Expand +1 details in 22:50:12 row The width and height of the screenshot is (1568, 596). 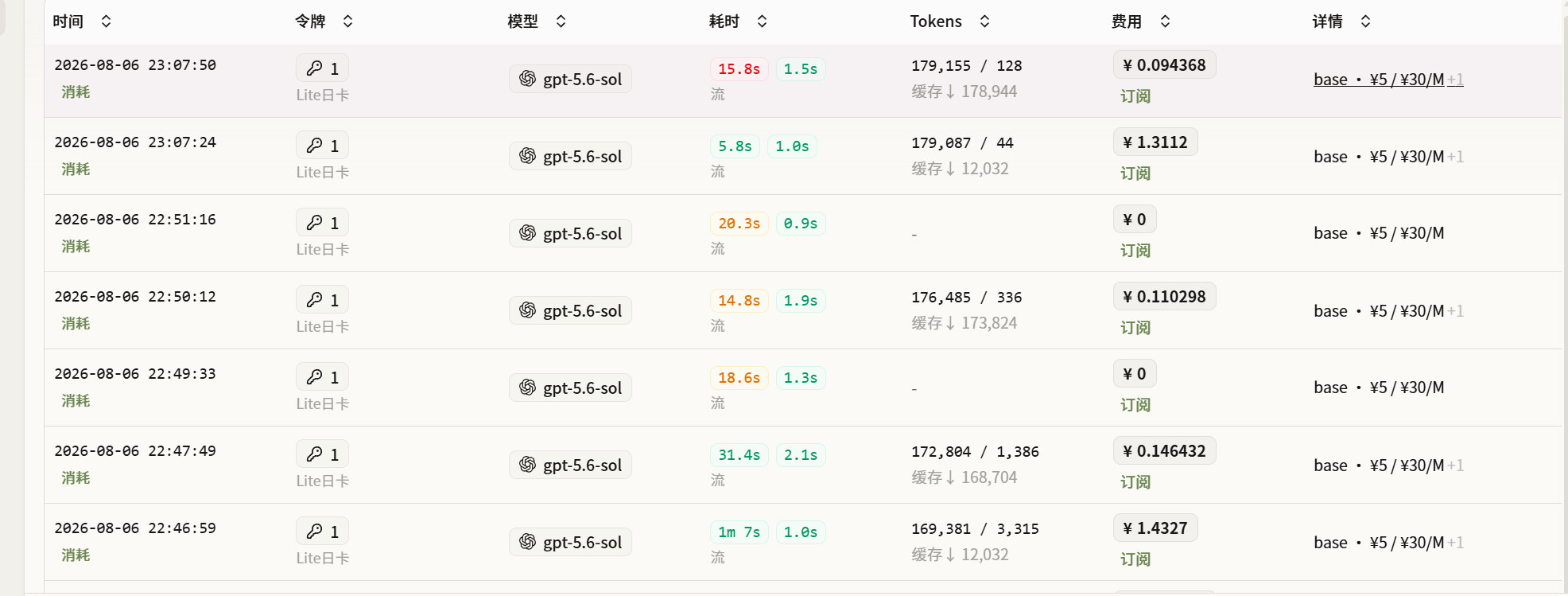point(1455,311)
